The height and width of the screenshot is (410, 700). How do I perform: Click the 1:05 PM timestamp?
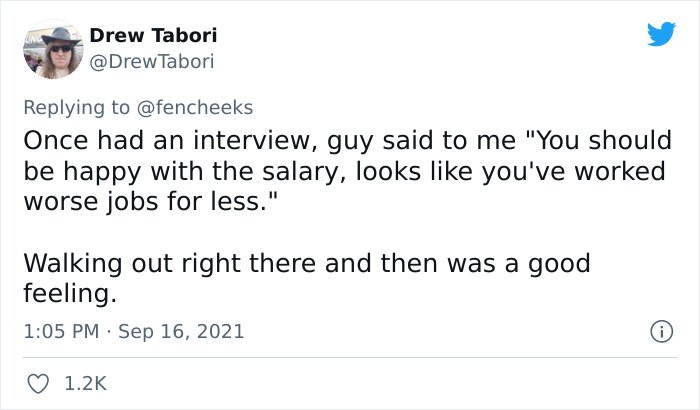click(x=62, y=330)
